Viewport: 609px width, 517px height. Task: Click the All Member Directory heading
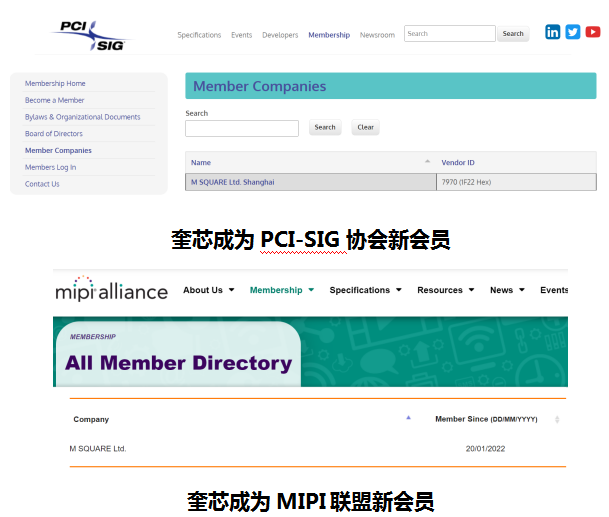(178, 363)
